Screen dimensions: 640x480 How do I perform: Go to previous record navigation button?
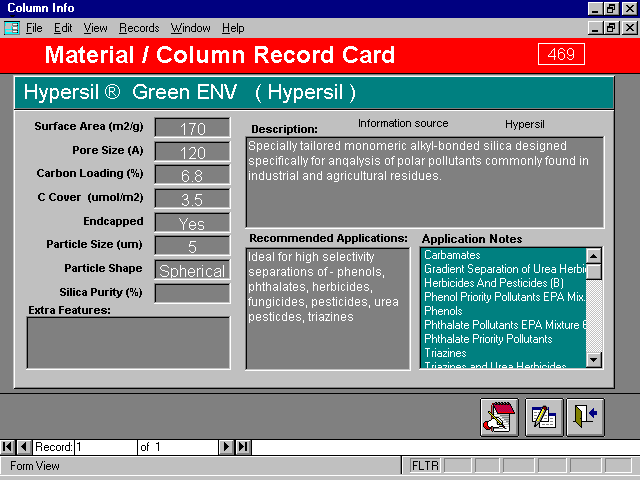(x=24, y=447)
